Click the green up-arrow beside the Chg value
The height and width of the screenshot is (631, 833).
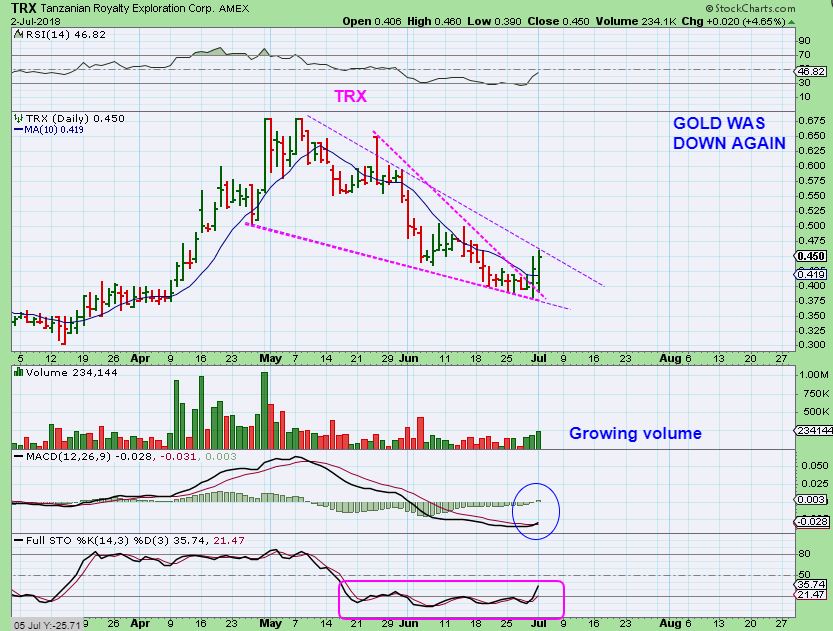click(x=791, y=22)
